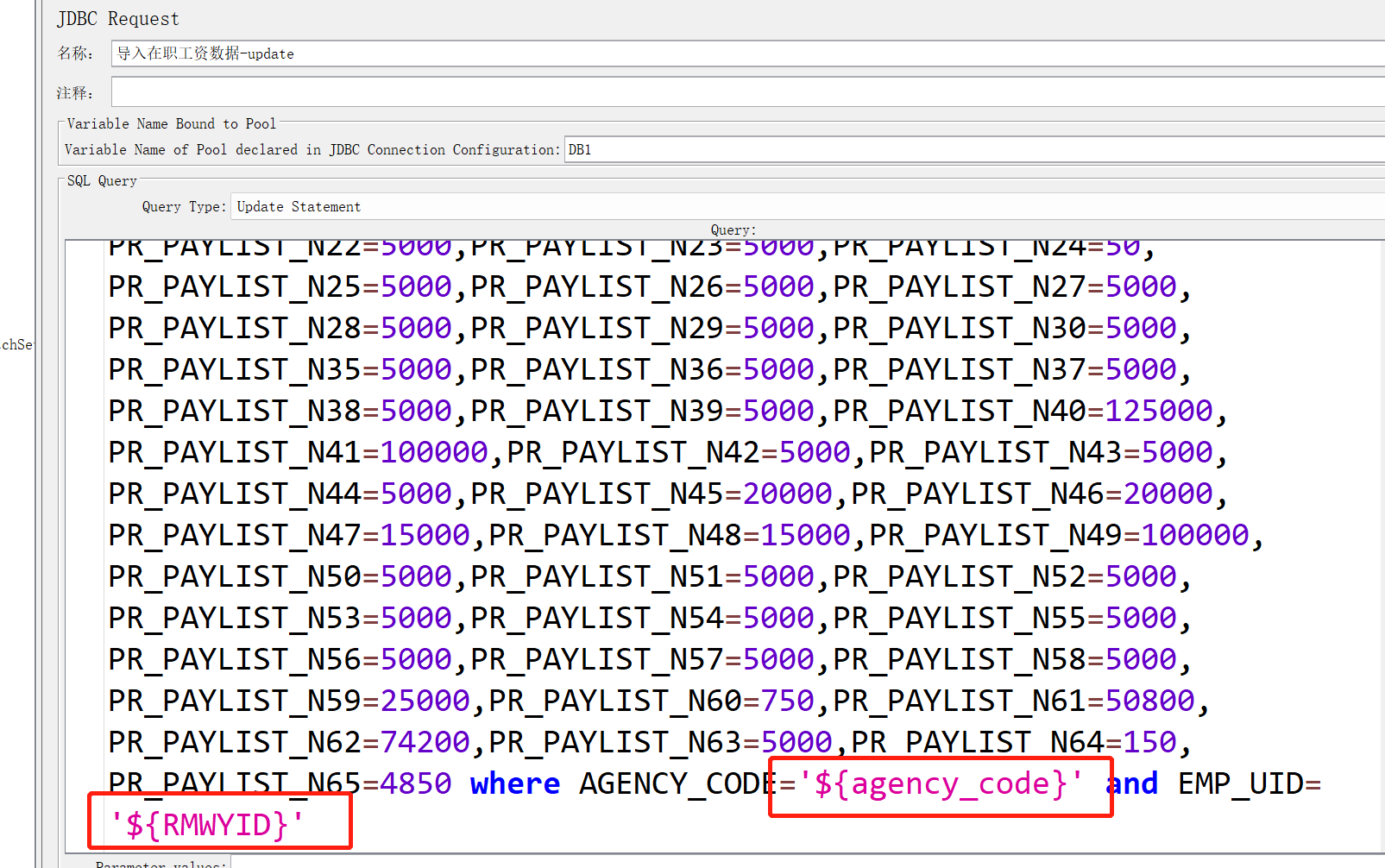Open the Query Type dropdown showing Update Statement
Viewport: 1385px width, 868px height.
point(808,206)
